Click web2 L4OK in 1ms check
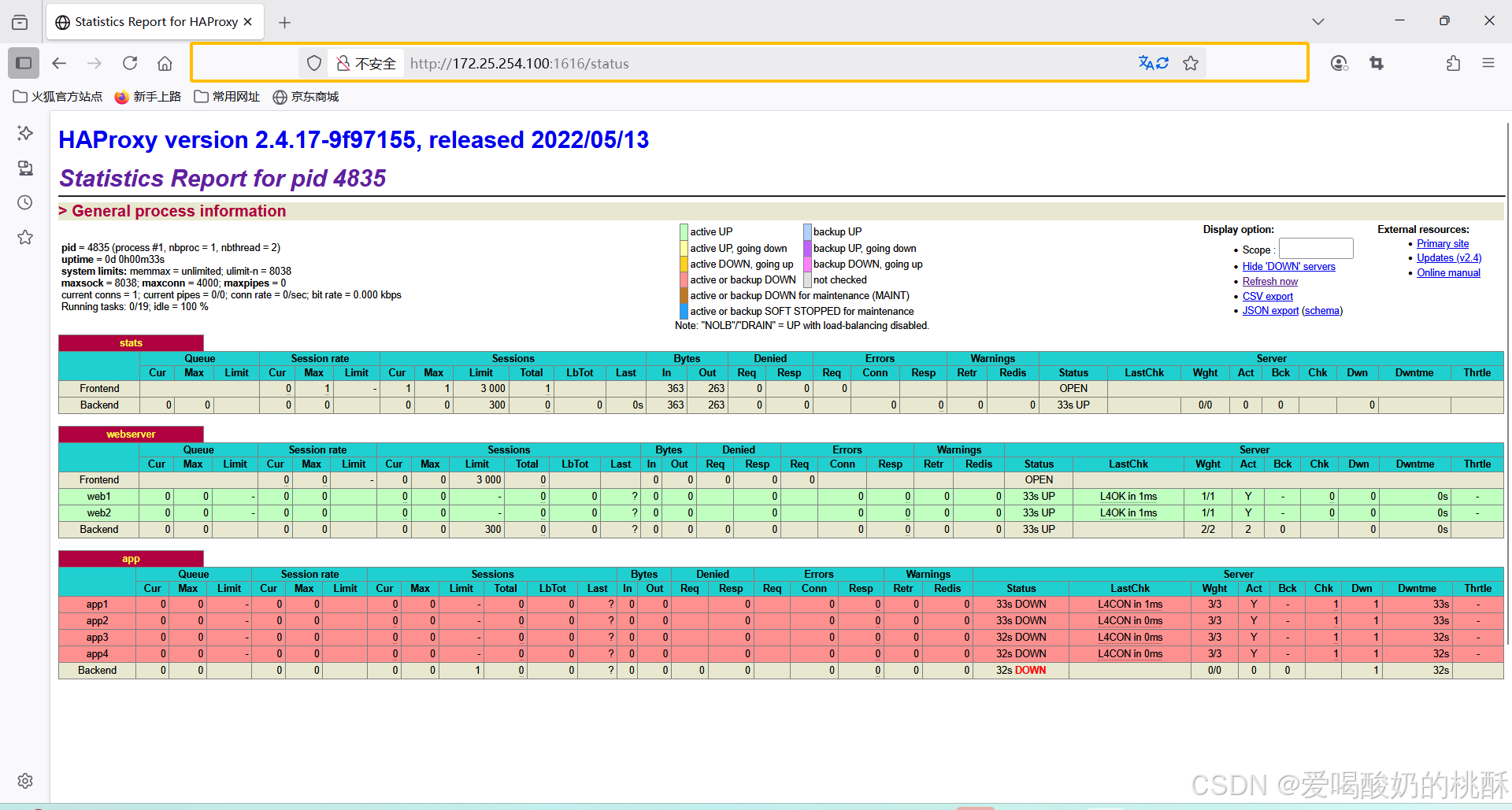This screenshot has width=1512, height=810. 1128,513
